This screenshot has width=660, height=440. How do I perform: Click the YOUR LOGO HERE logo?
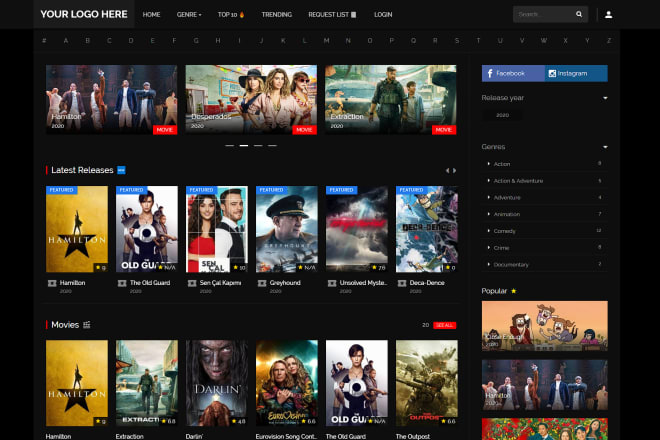click(84, 14)
